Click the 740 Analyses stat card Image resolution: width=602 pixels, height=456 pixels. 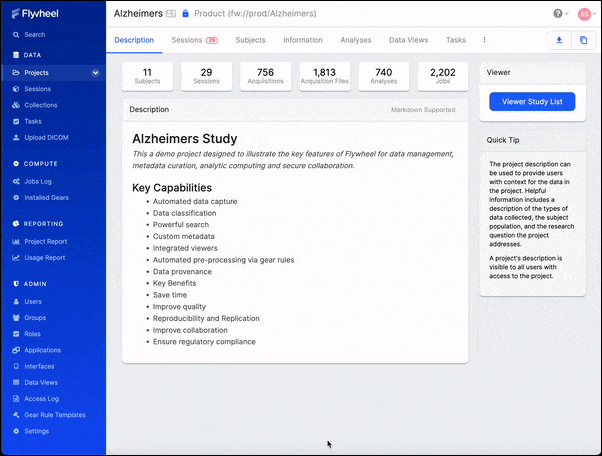(x=384, y=76)
